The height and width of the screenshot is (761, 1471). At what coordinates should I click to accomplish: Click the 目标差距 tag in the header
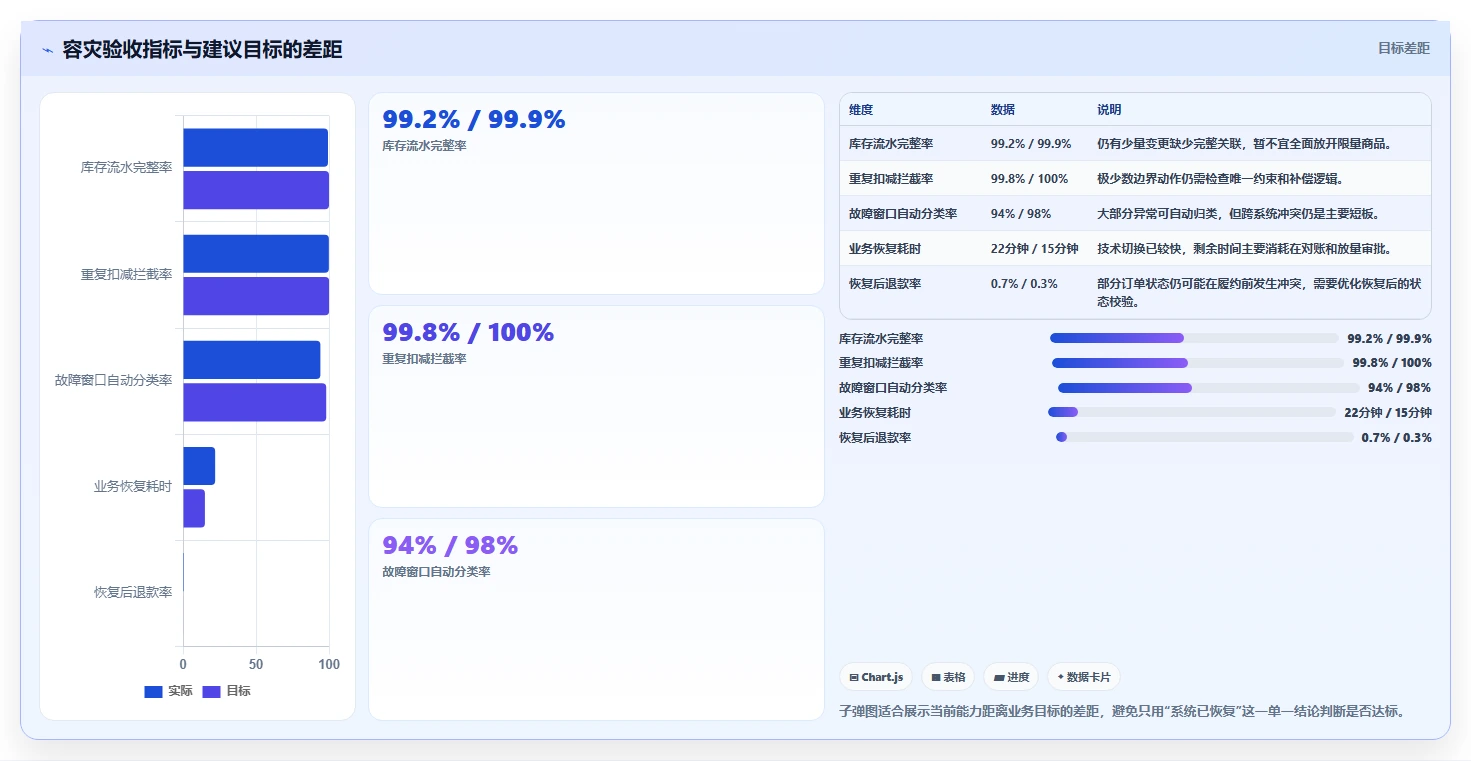[1403, 48]
